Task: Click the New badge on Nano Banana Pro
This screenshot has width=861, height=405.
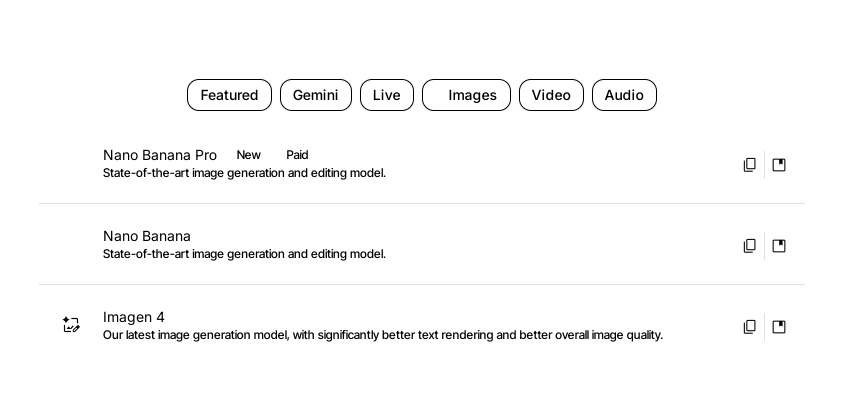Action: tap(248, 155)
